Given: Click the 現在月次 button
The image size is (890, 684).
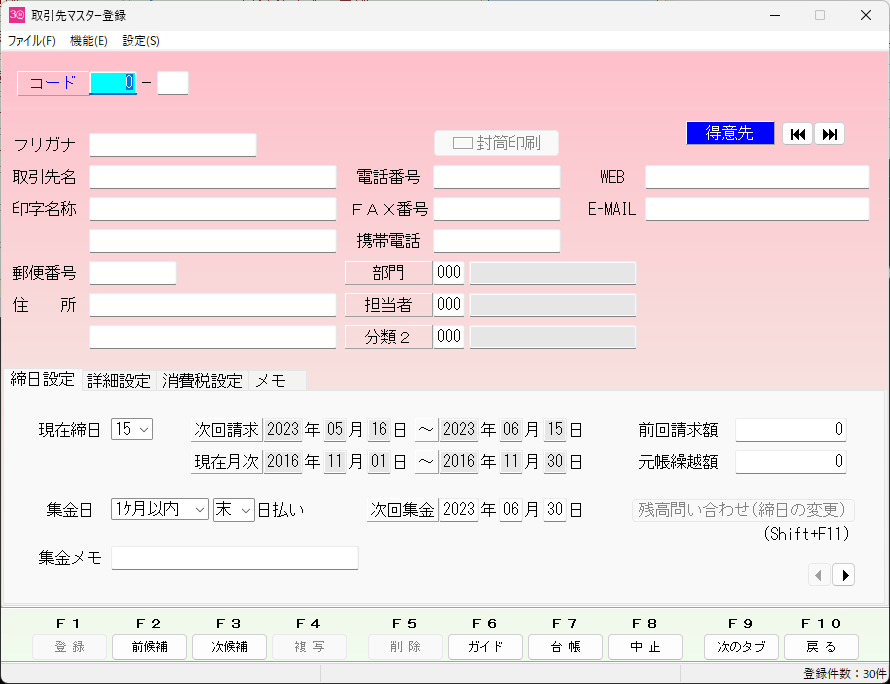Looking at the screenshot, I should click(226, 461).
